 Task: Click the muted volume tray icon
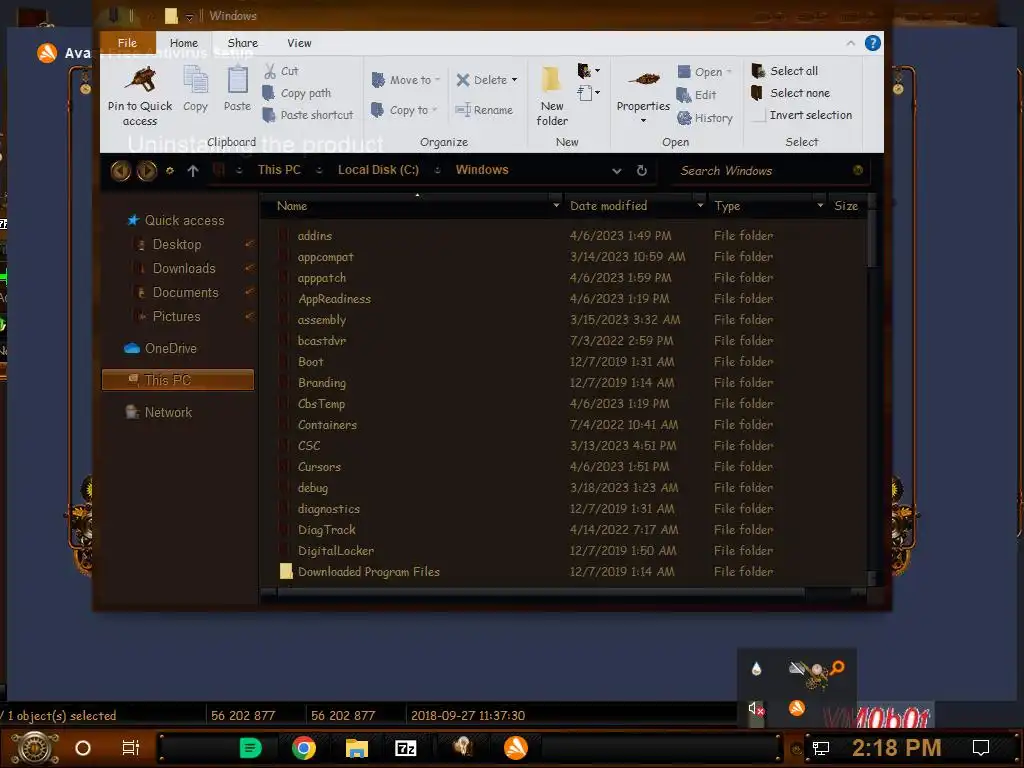[756, 709]
